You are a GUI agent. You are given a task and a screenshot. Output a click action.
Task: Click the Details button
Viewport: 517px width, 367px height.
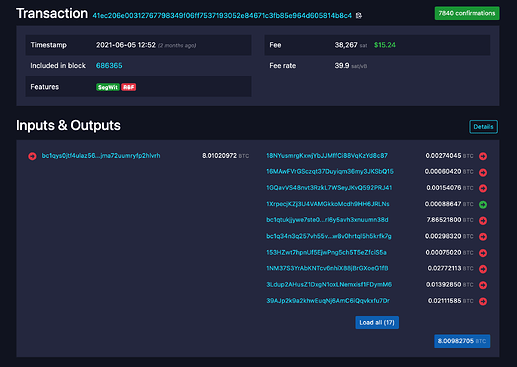coord(483,127)
